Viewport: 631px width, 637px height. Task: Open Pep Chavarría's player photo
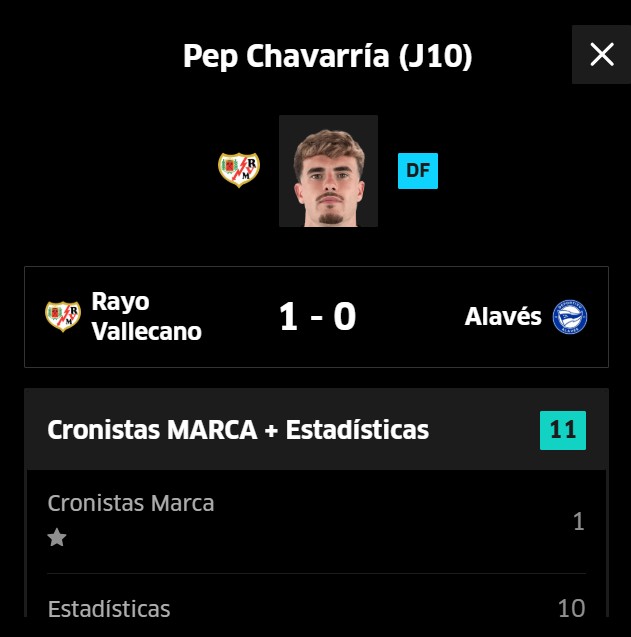pyautogui.click(x=328, y=171)
